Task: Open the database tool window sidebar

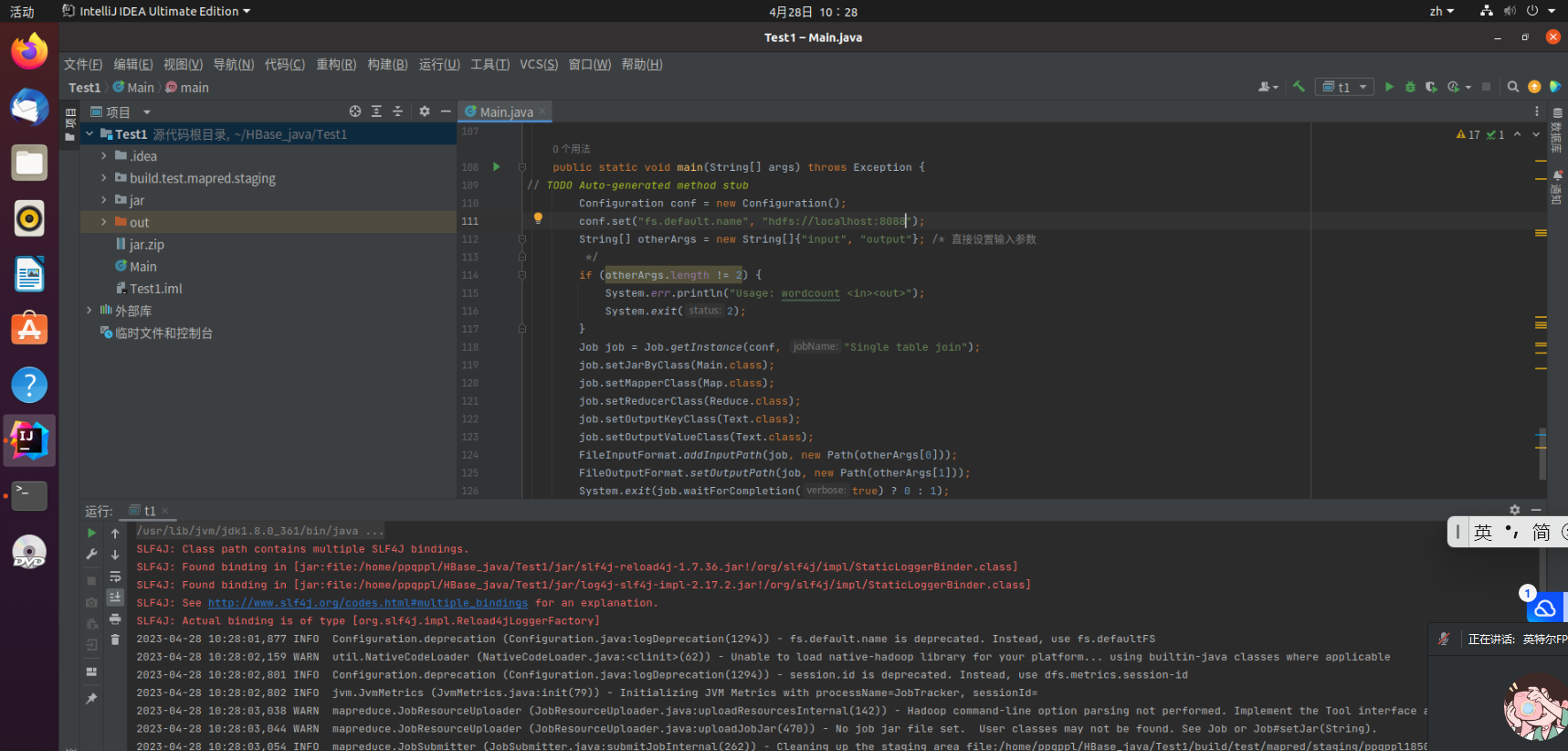Action: click(x=1558, y=131)
